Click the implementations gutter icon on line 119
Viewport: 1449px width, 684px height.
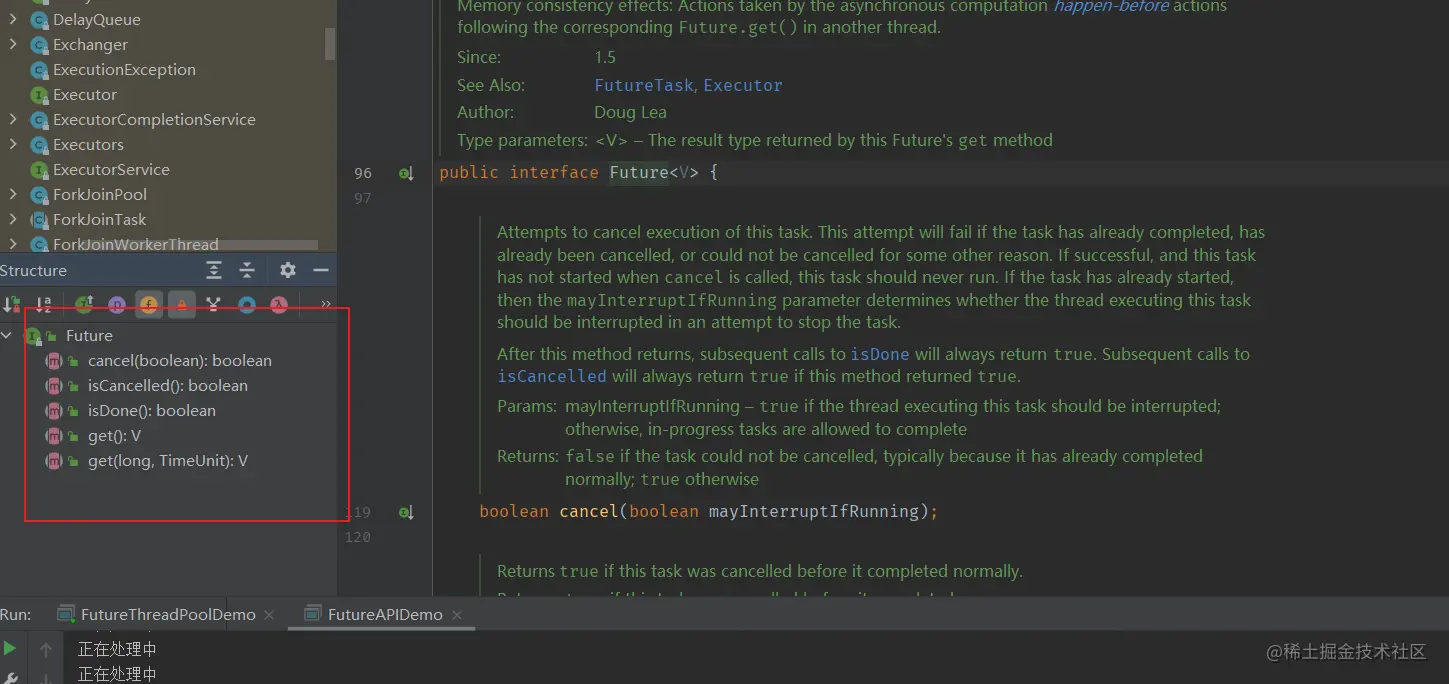pyautogui.click(x=406, y=512)
